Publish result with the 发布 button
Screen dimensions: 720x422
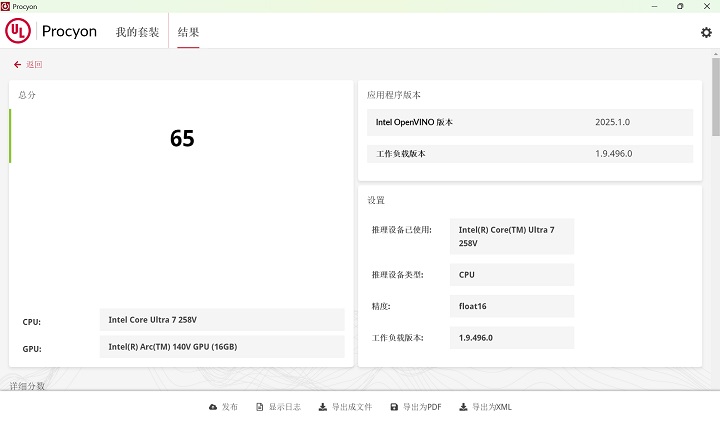[224, 407]
